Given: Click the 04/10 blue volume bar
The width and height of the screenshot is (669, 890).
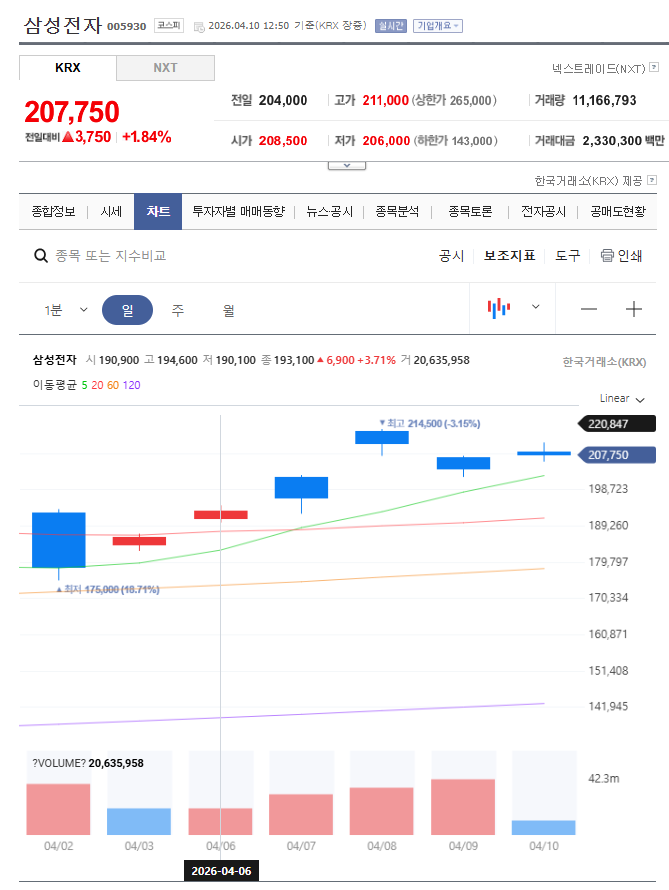Looking at the screenshot, I should pos(544,828).
